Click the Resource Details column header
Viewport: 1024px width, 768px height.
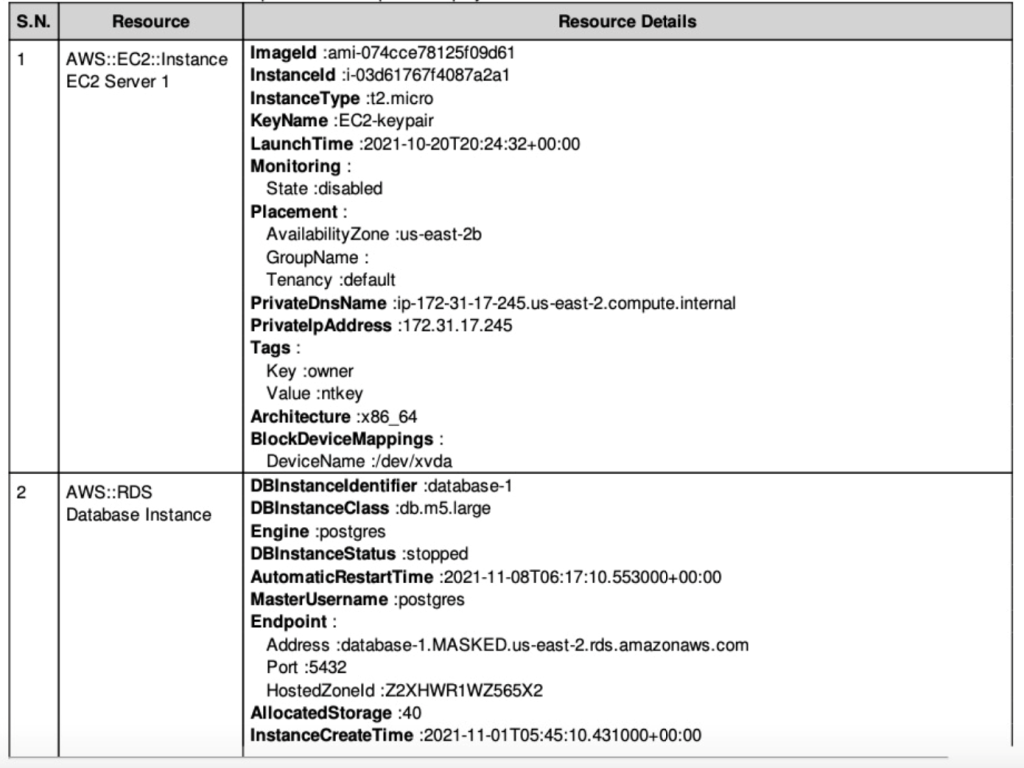click(627, 21)
